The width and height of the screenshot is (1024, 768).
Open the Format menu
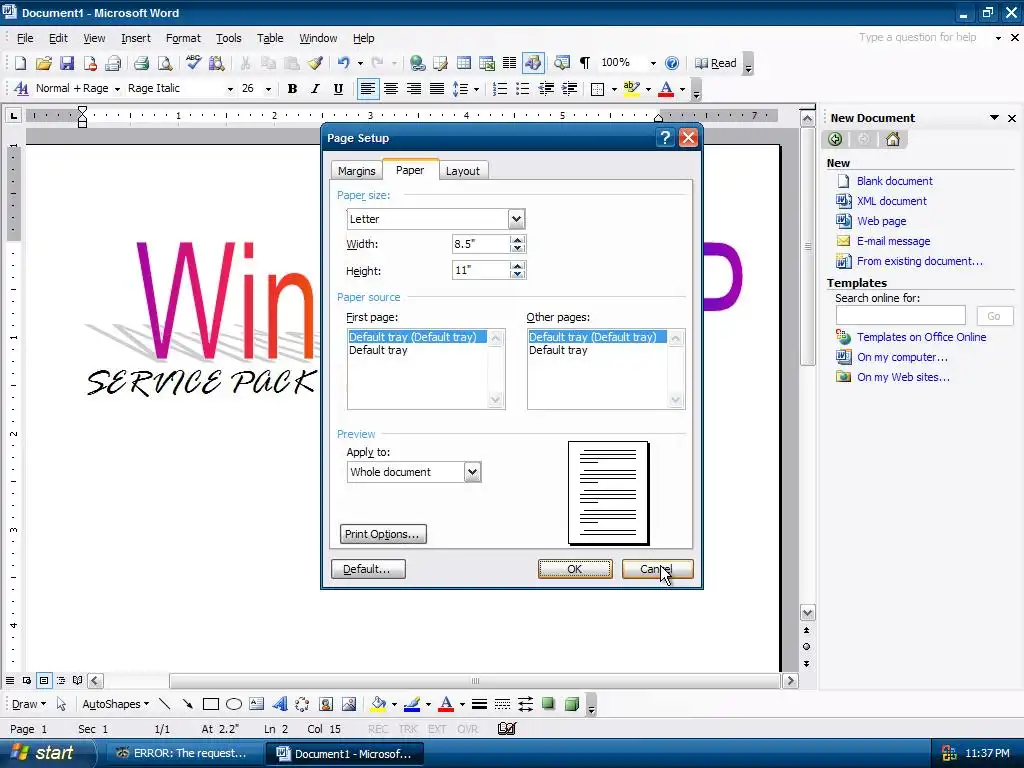click(x=183, y=38)
